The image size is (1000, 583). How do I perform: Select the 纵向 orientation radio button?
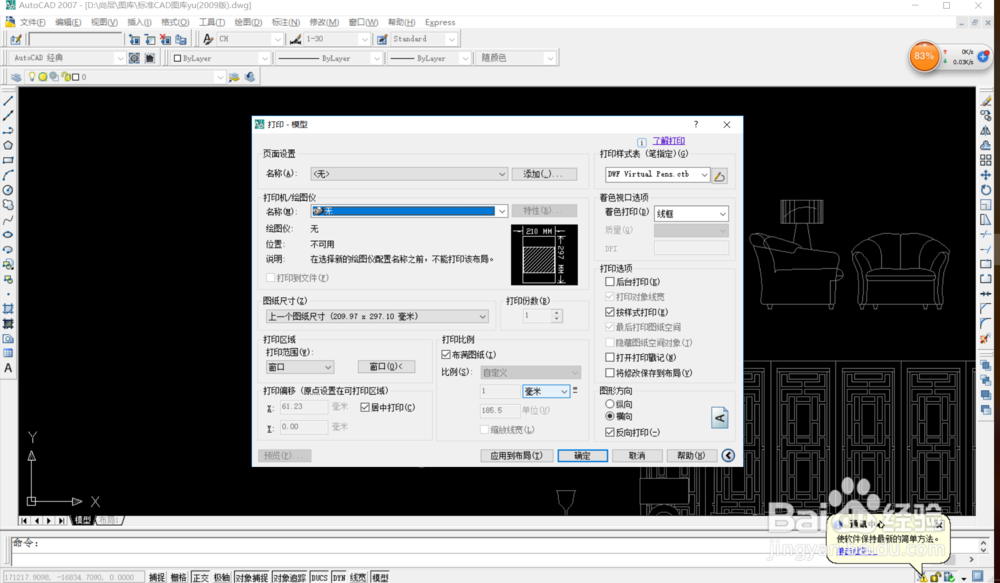610,404
